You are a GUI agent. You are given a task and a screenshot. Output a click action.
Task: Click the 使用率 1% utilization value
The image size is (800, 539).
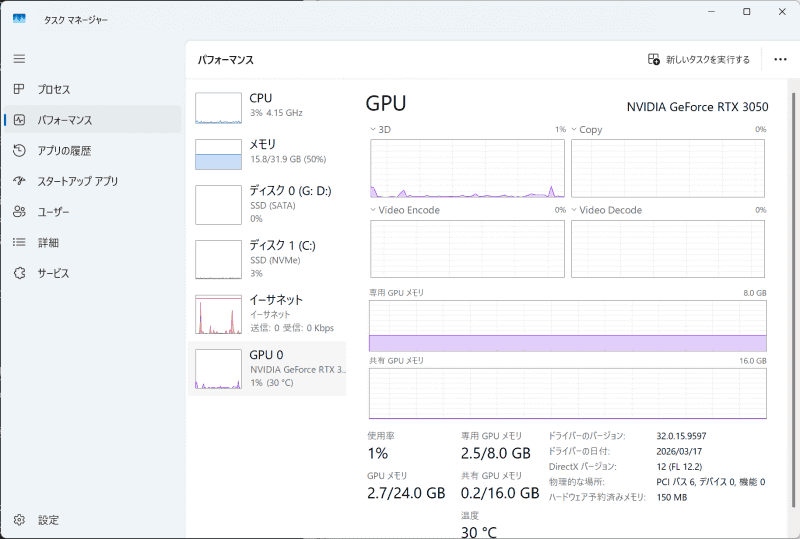click(378, 453)
